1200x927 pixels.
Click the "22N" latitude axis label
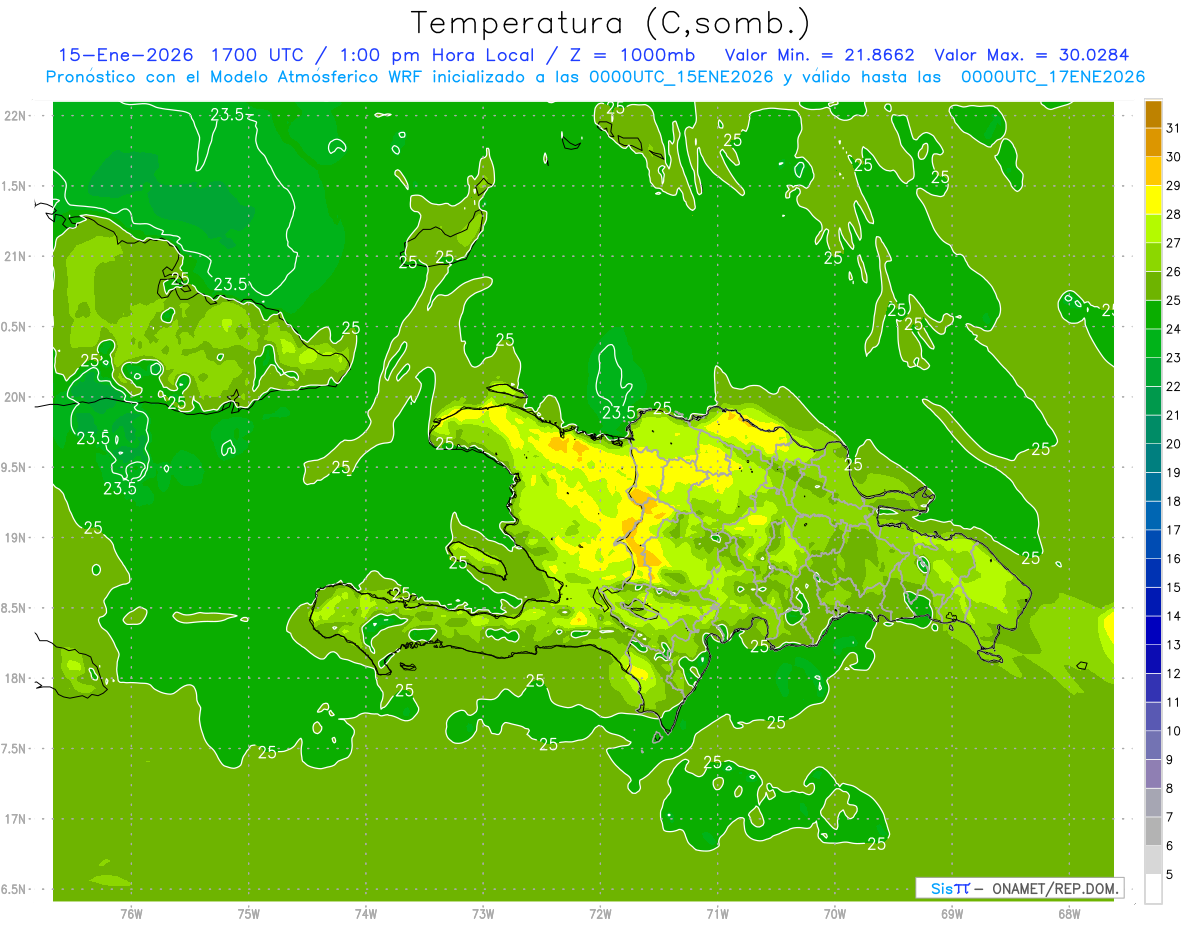(14, 115)
